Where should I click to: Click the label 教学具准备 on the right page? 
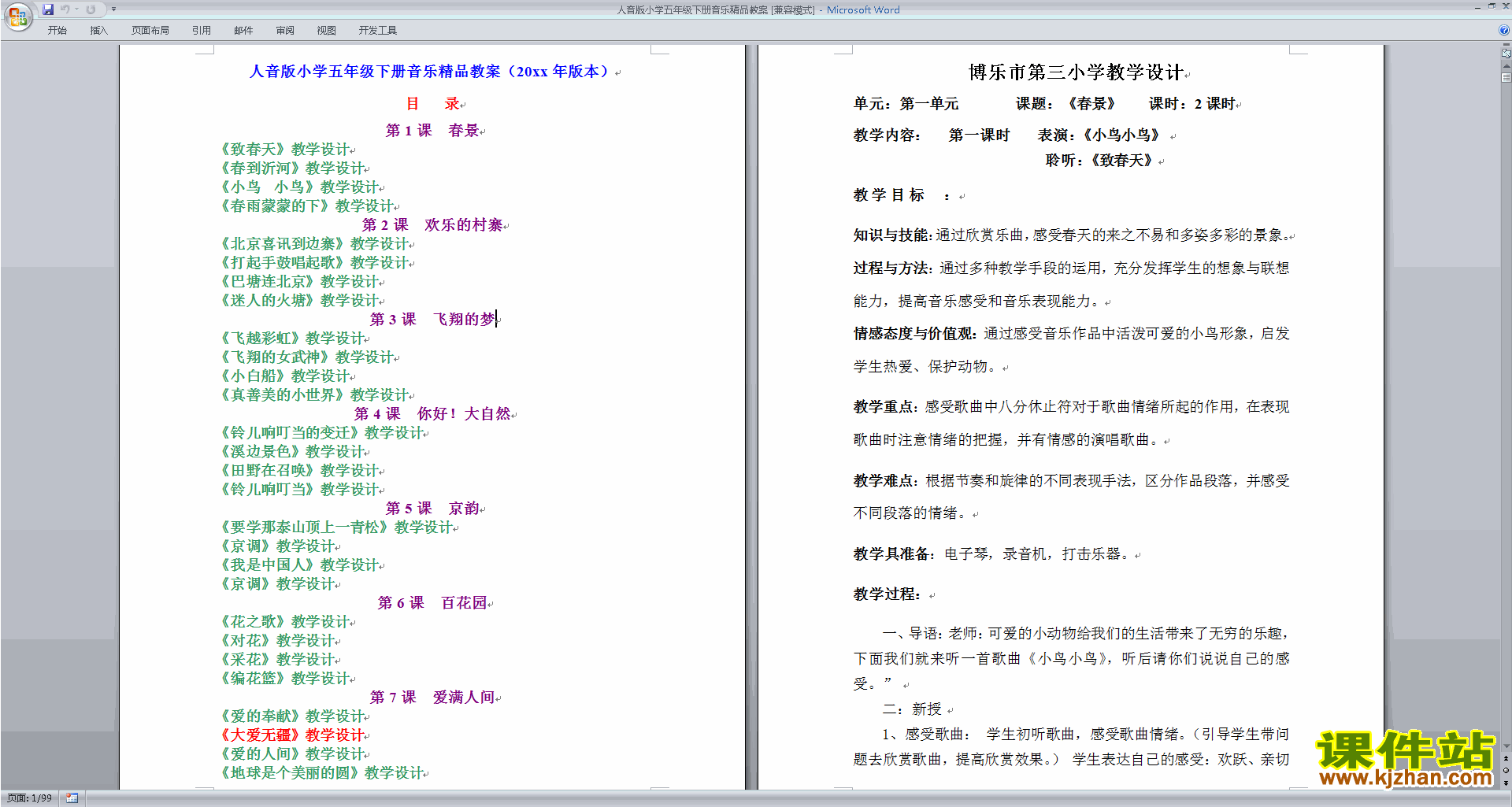point(891,554)
